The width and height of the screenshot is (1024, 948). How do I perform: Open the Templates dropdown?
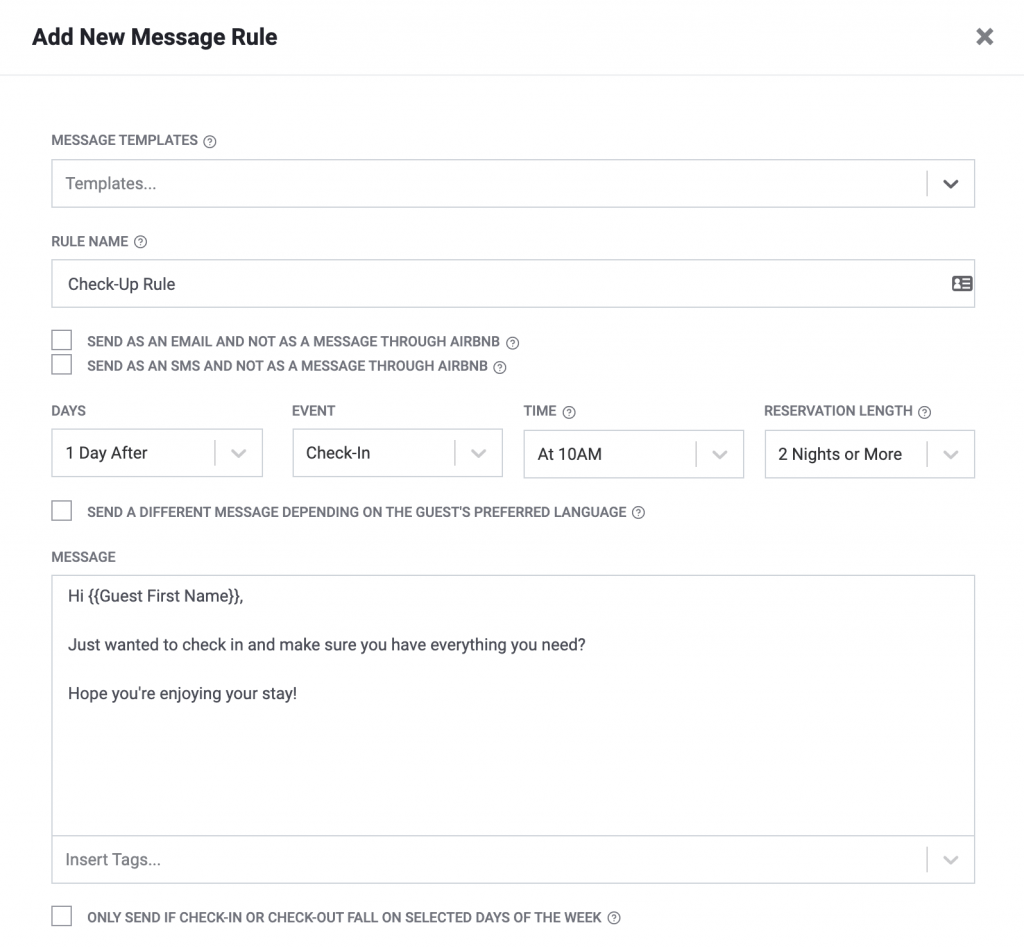pos(948,183)
